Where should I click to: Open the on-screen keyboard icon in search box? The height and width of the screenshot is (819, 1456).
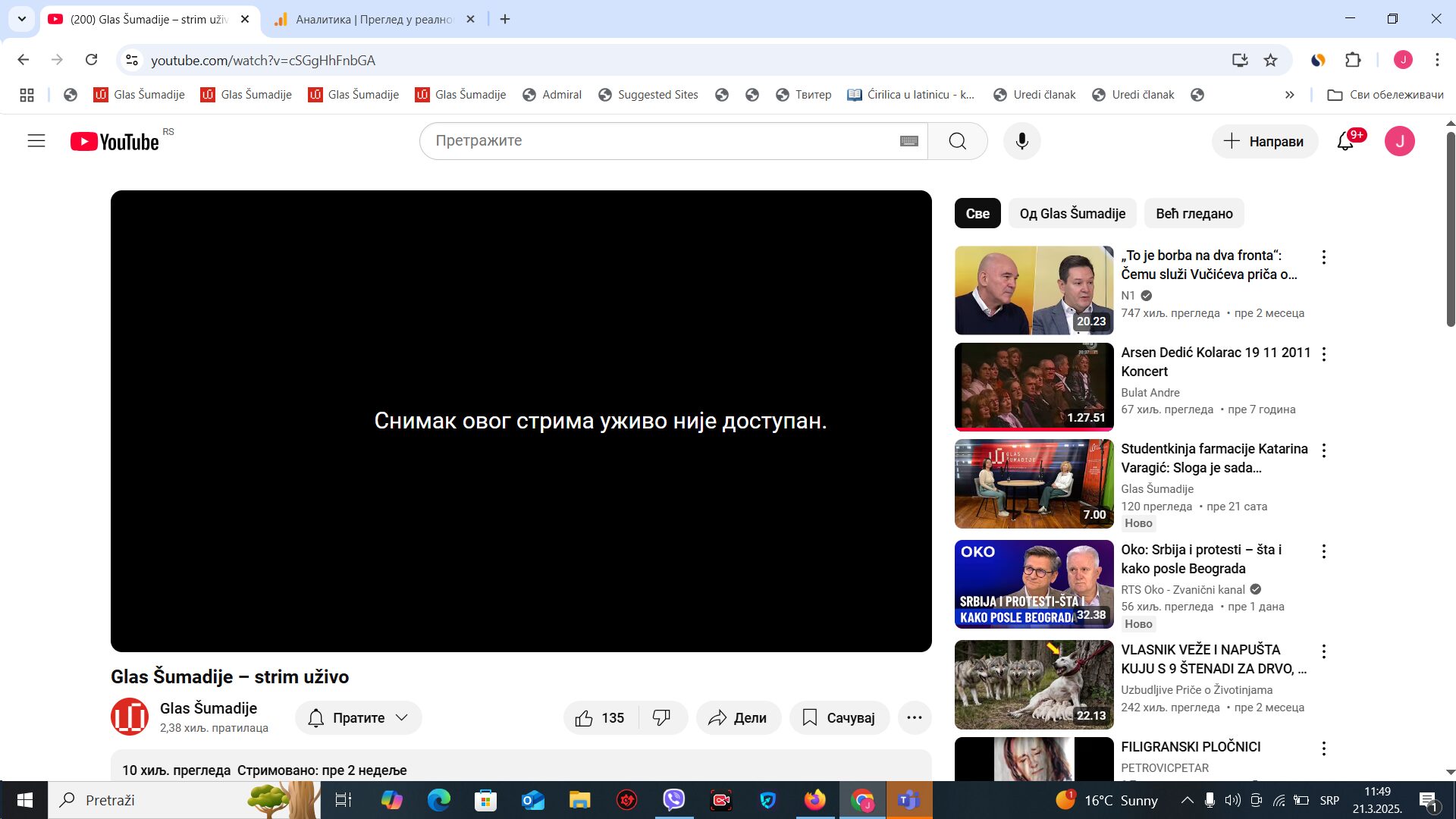(908, 141)
